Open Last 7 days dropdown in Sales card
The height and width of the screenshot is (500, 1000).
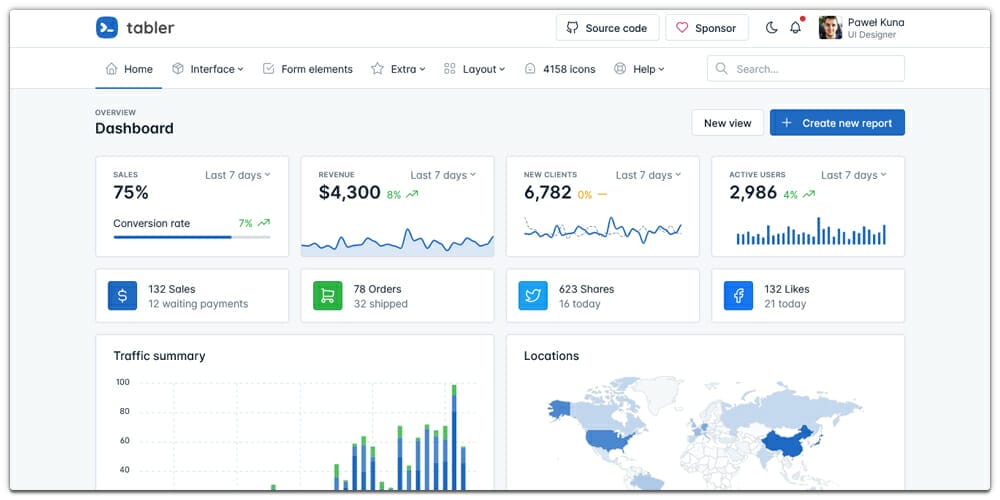238,175
